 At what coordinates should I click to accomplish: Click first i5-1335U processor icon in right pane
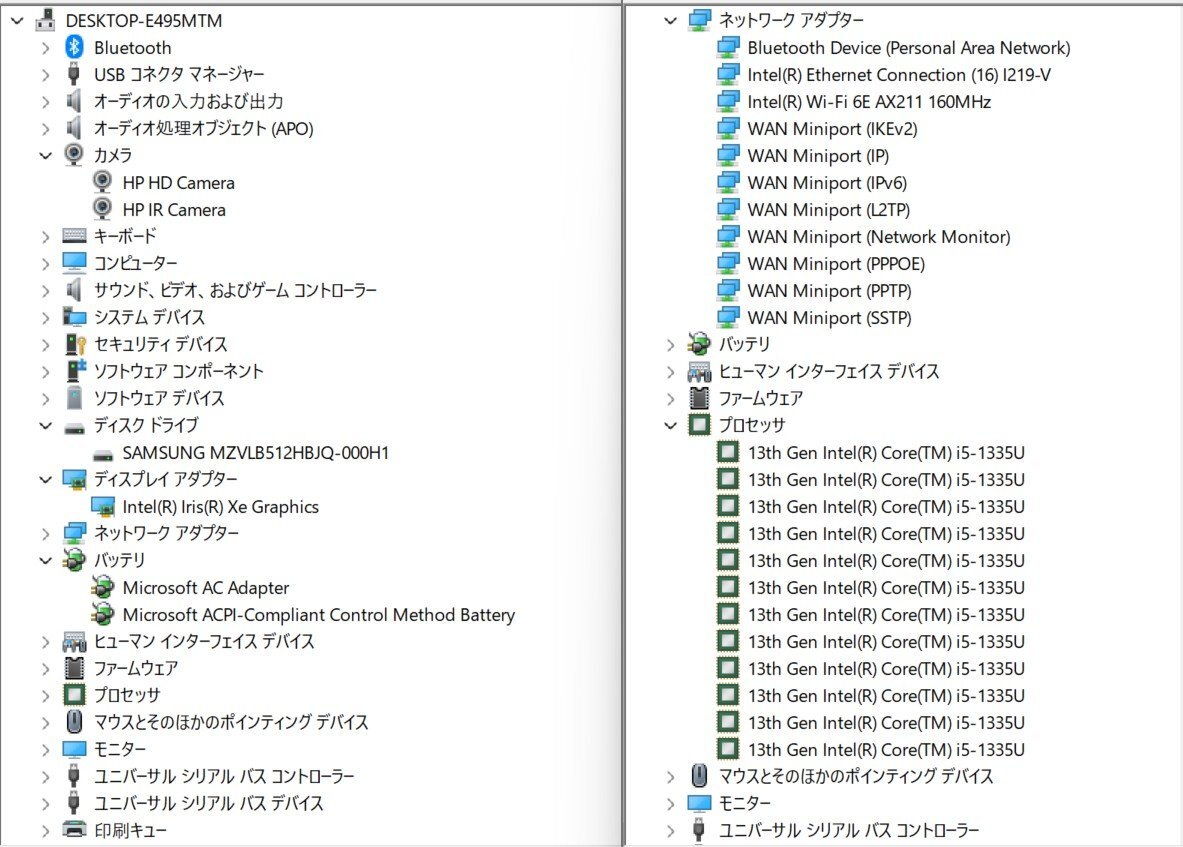click(x=727, y=452)
